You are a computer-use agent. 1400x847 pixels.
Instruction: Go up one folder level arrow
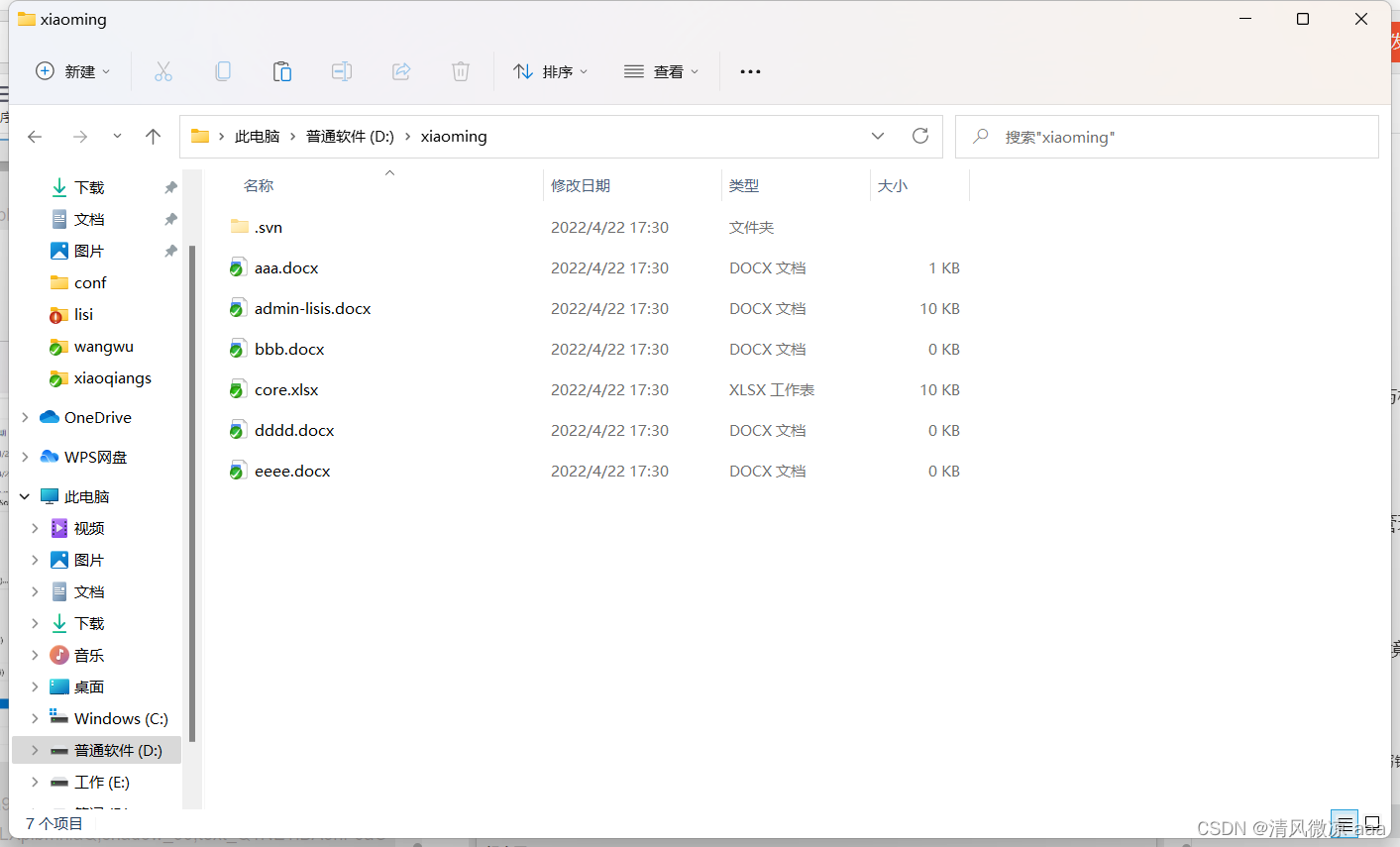153,137
